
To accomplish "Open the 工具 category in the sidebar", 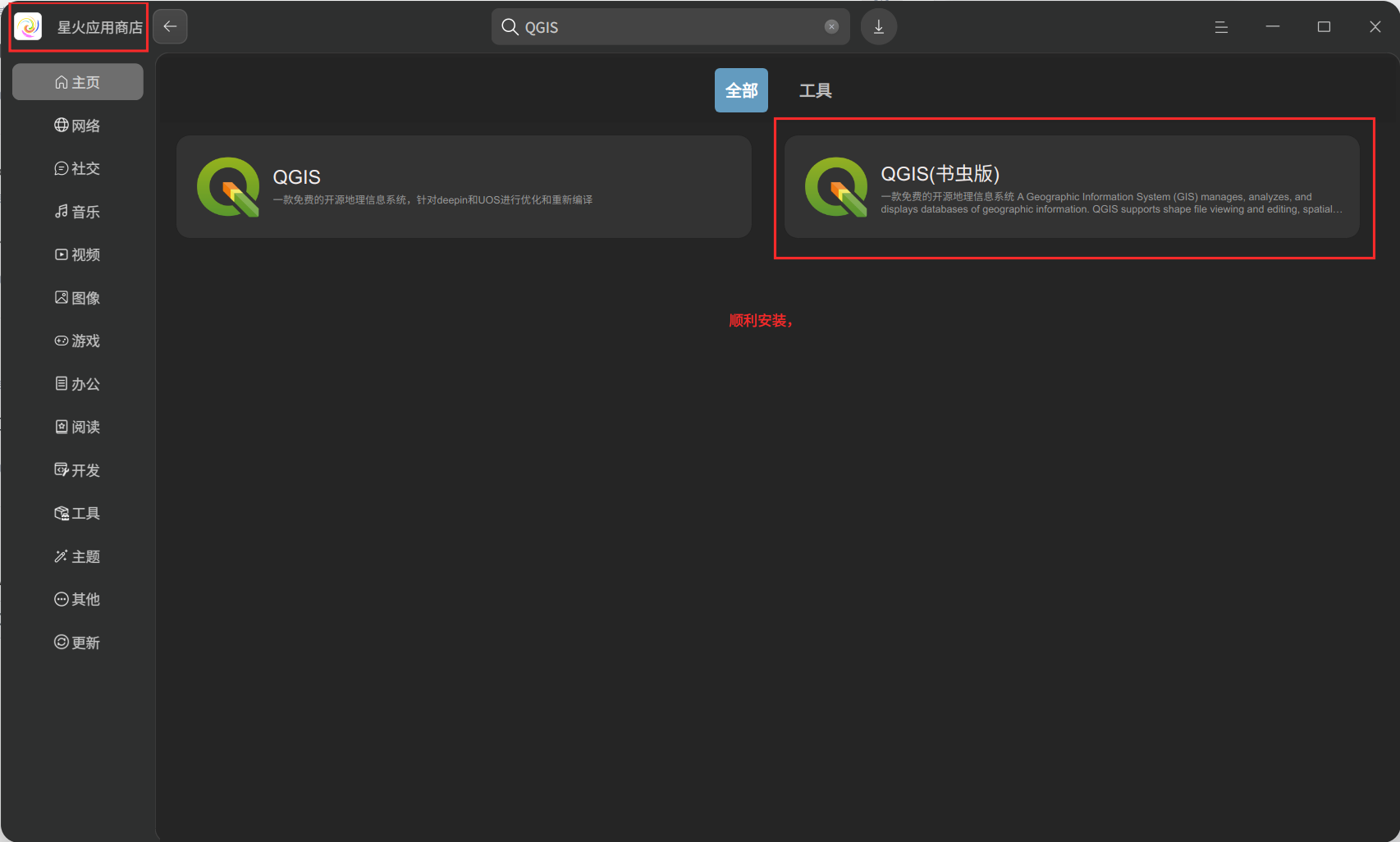I will point(78,513).
